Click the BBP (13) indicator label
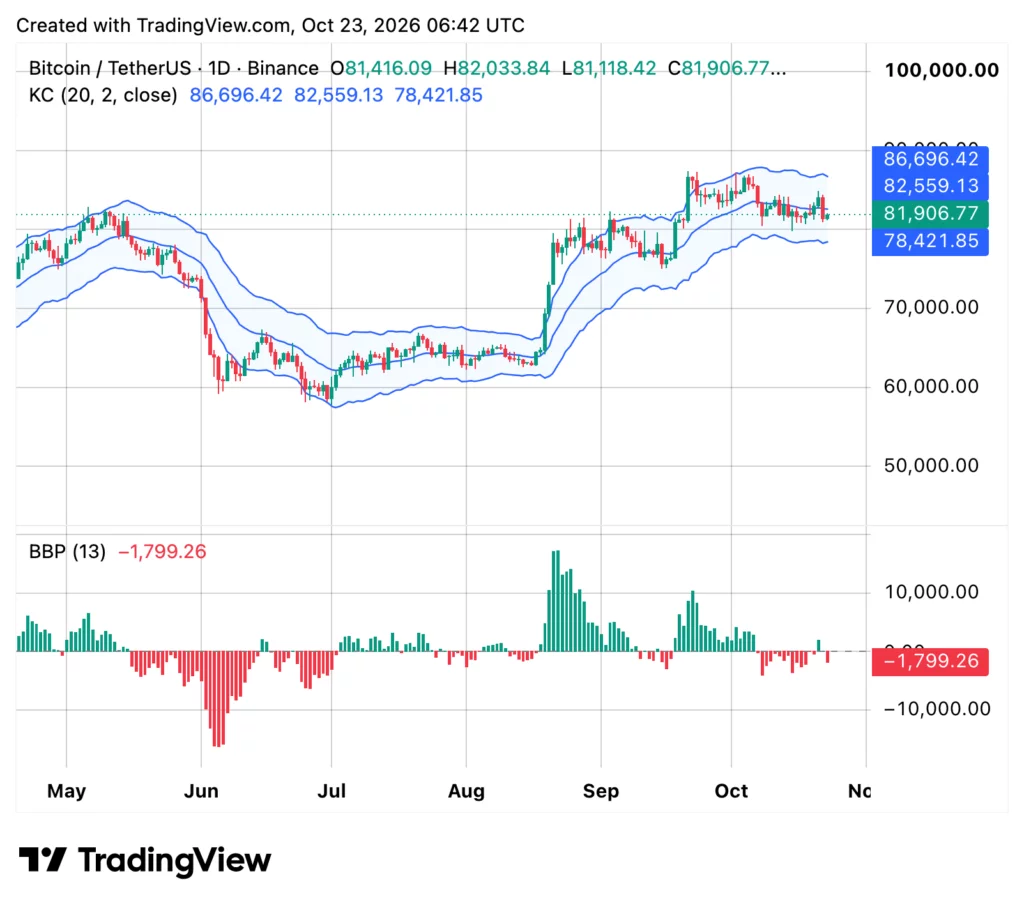 point(67,552)
